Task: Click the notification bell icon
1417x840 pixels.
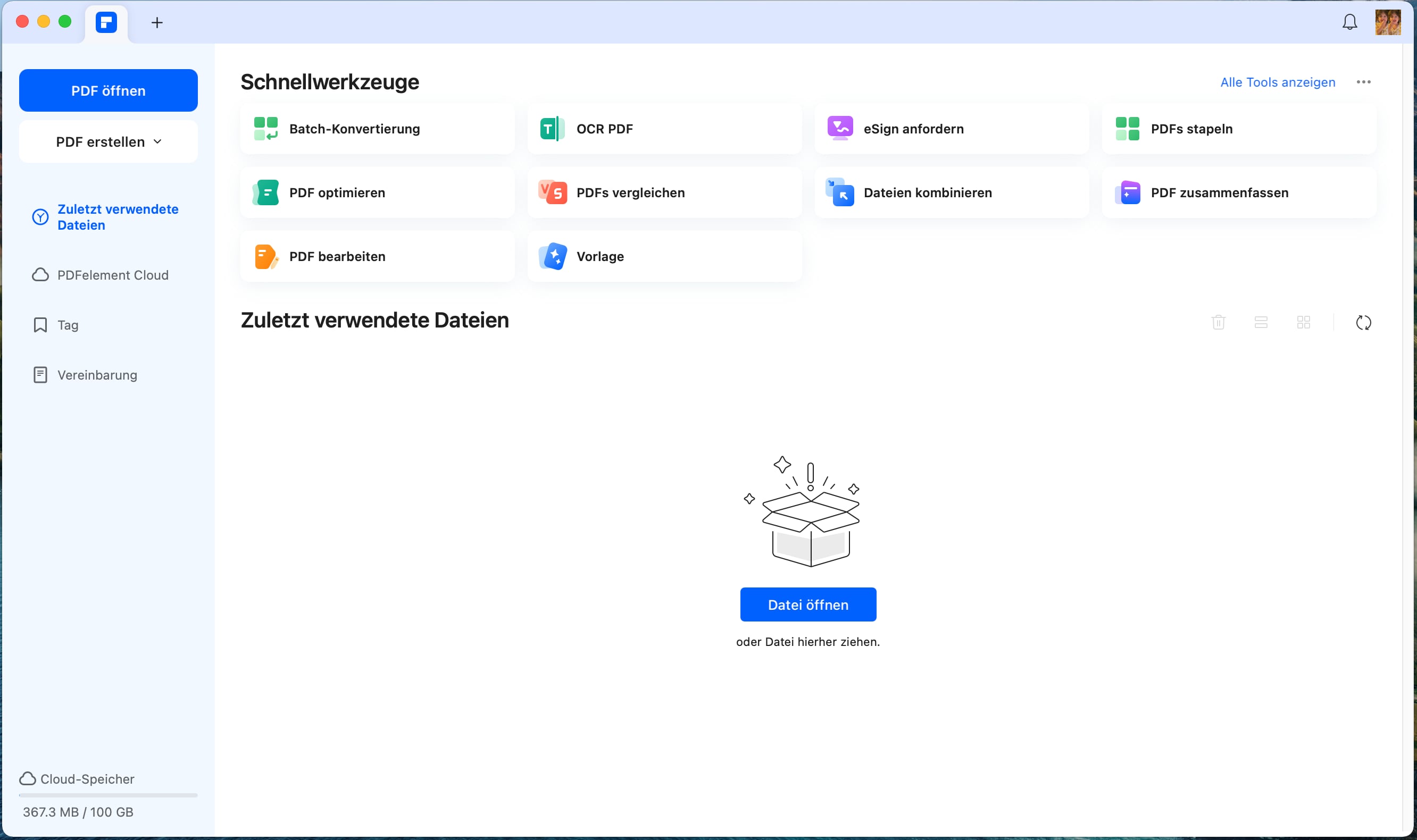Action: pyautogui.click(x=1349, y=22)
